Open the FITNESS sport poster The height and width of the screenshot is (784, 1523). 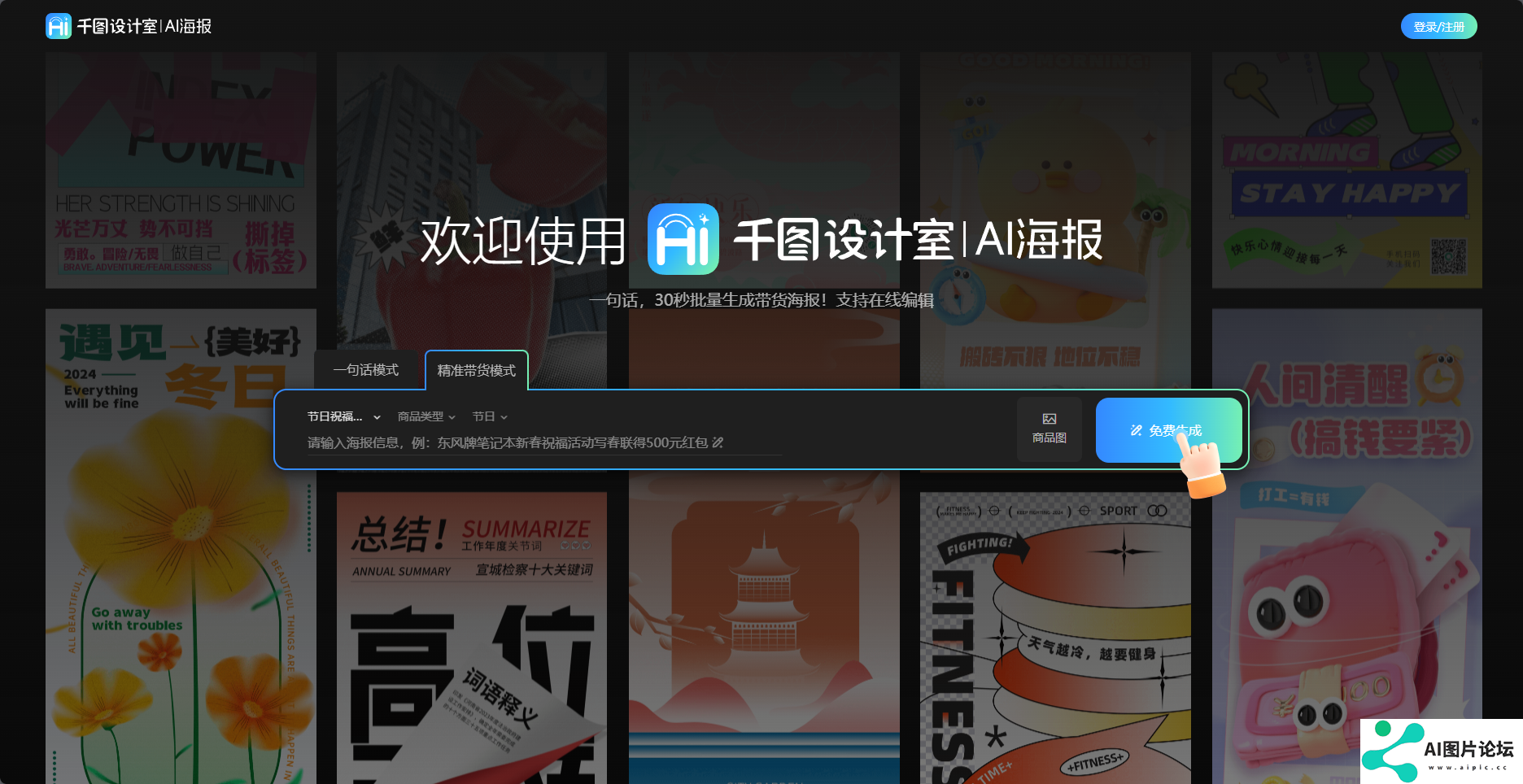(1055, 638)
